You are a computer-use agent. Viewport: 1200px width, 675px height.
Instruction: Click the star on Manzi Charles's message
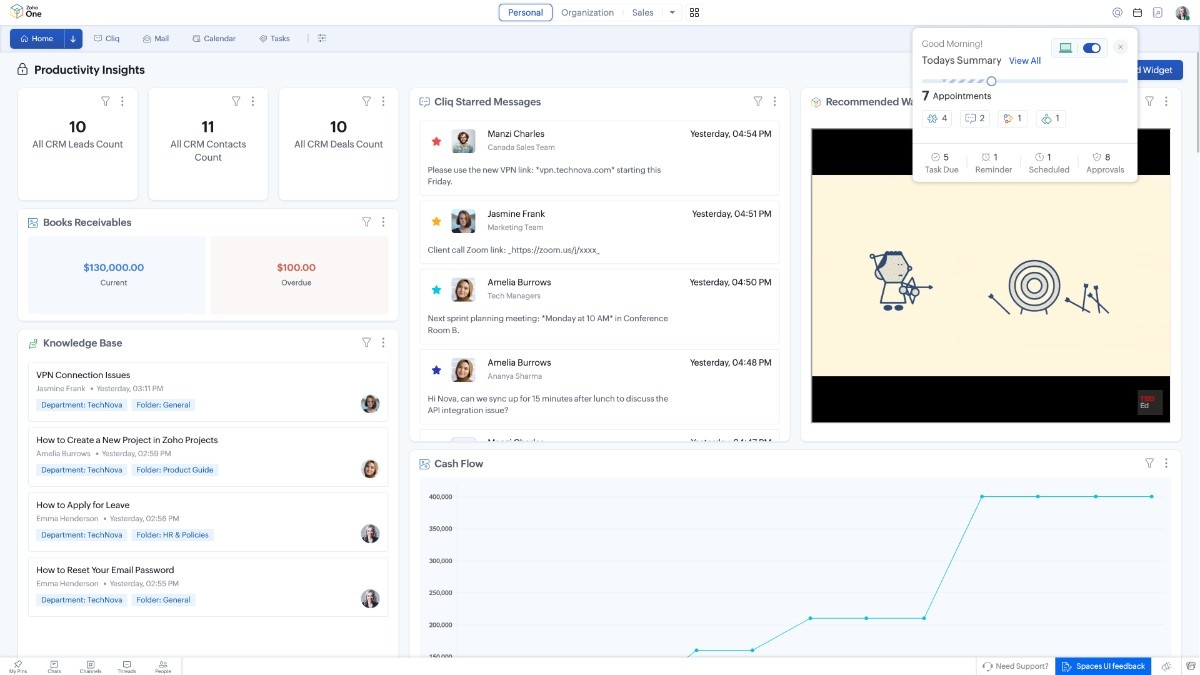[436, 141]
